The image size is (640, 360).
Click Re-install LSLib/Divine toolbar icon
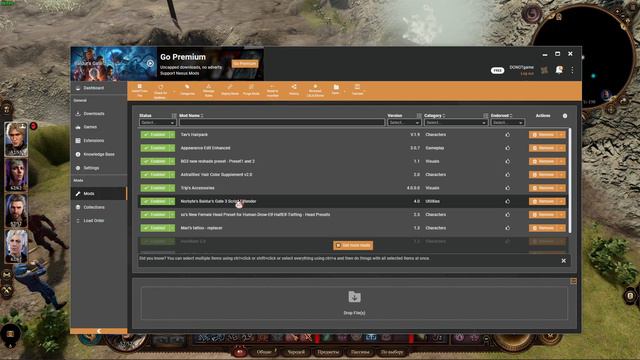pyautogui.click(x=315, y=90)
